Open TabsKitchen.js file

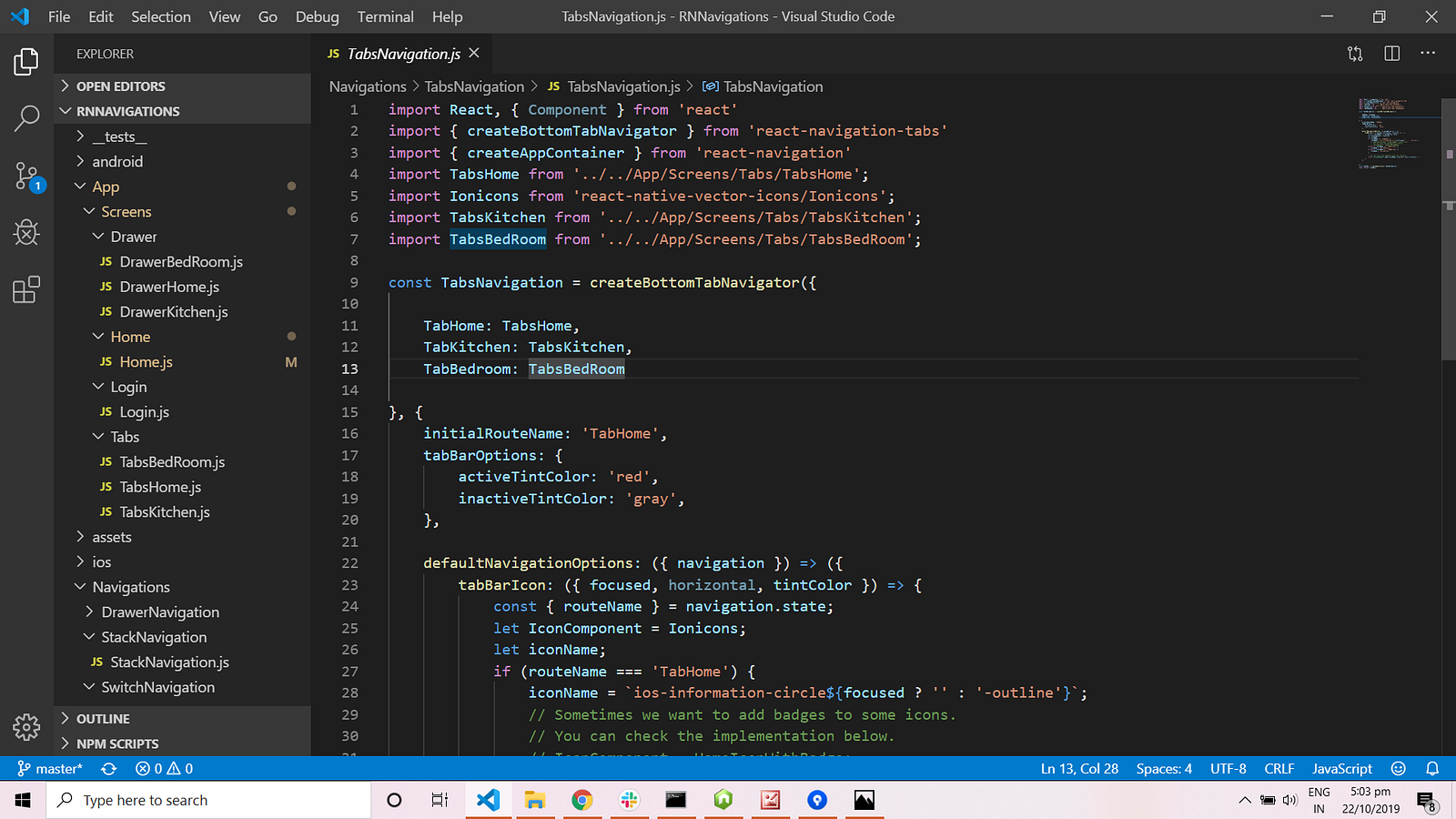(182, 512)
